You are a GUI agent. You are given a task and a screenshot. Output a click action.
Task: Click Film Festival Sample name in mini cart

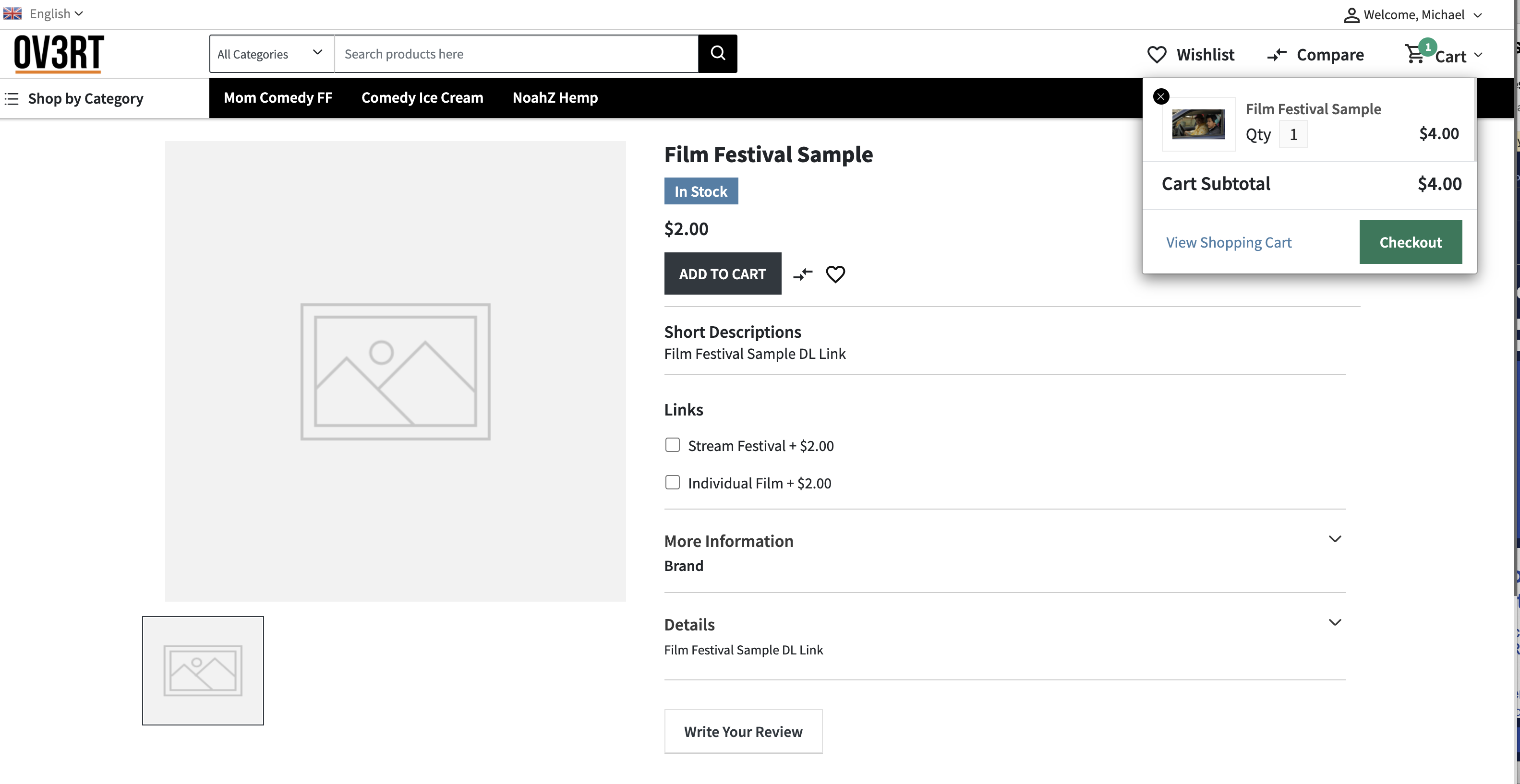click(x=1313, y=109)
